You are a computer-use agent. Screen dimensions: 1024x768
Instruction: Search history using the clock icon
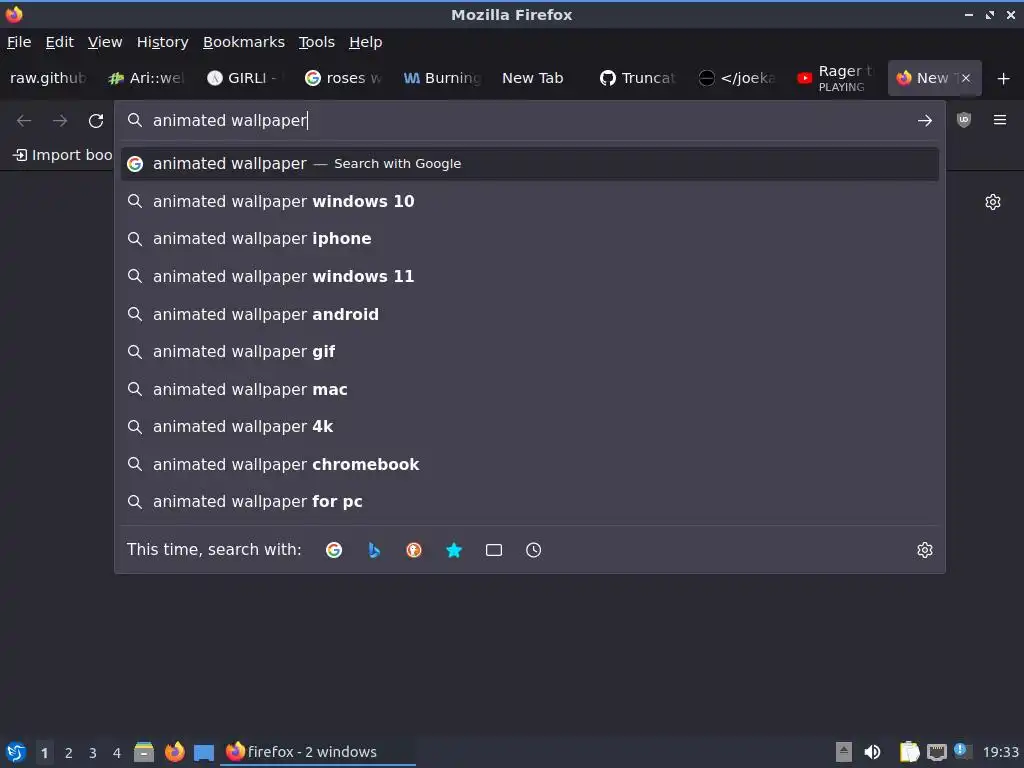(534, 550)
